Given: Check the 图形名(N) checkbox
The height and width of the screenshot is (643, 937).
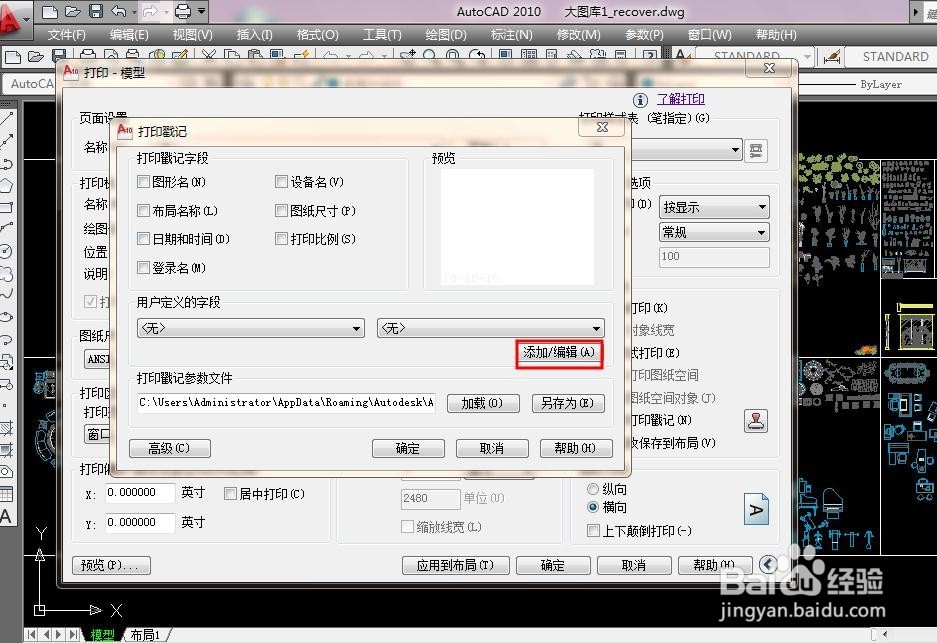Looking at the screenshot, I should (143, 182).
